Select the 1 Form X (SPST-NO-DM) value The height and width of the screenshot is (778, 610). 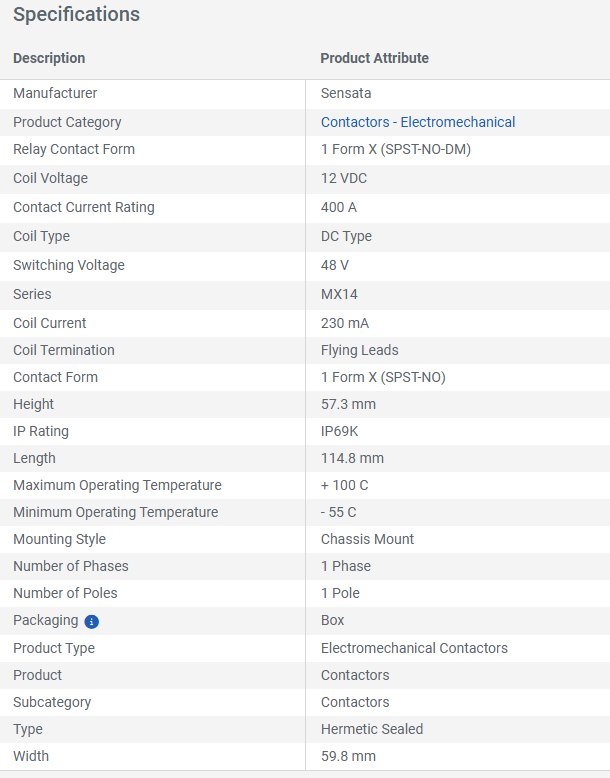[396, 149]
